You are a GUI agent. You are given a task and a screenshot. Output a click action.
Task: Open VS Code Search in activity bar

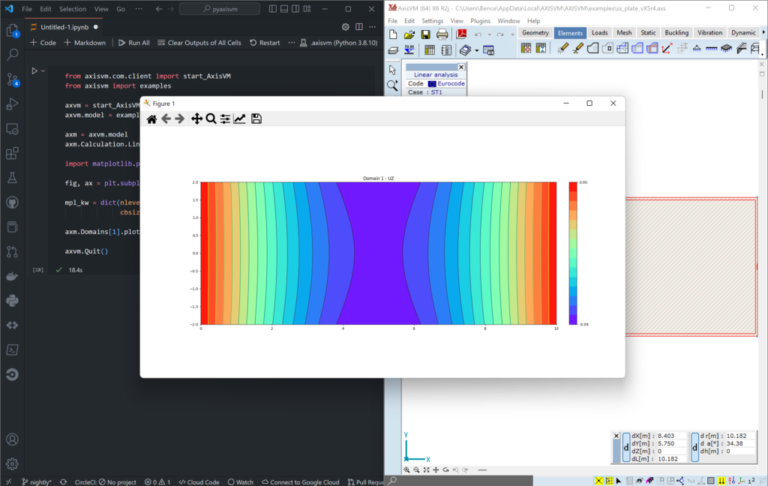tap(12, 54)
